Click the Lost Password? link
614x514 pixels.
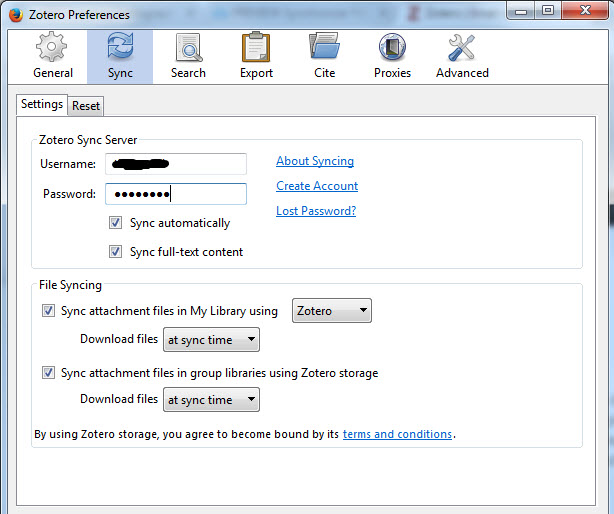(x=316, y=211)
